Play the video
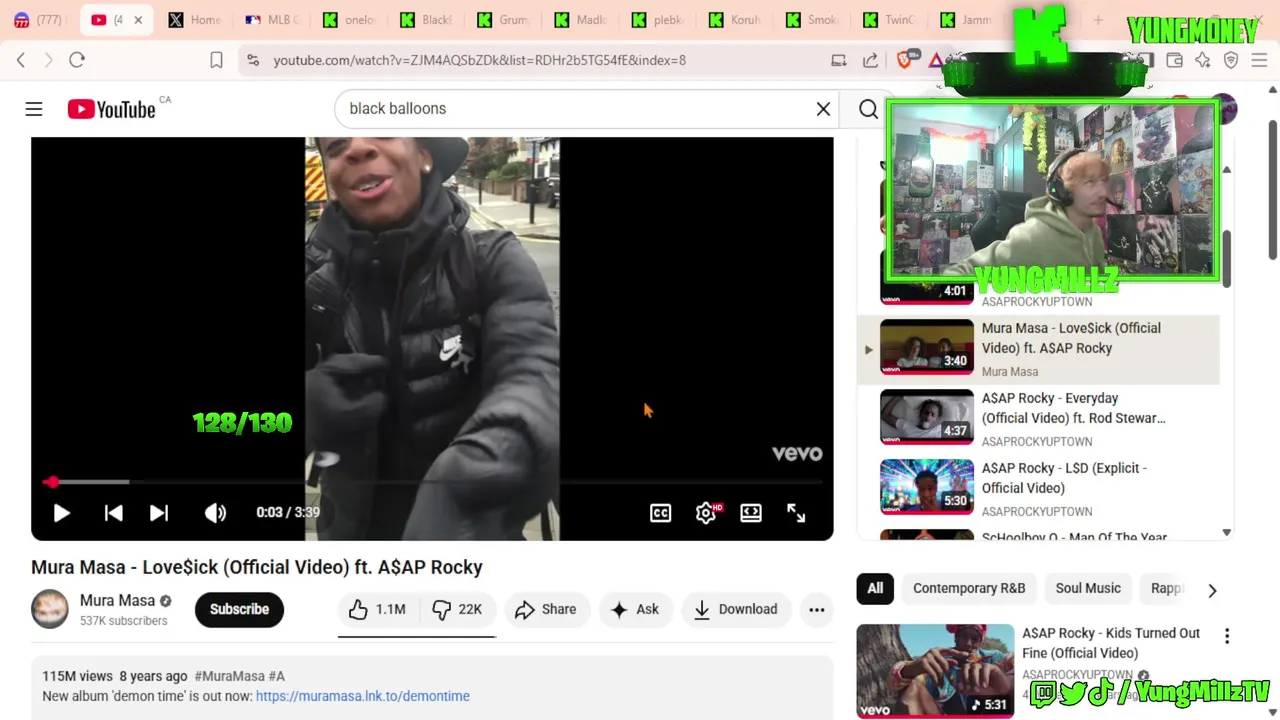The width and height of the screenshot is (1280, 720). [x=61, y=513]
